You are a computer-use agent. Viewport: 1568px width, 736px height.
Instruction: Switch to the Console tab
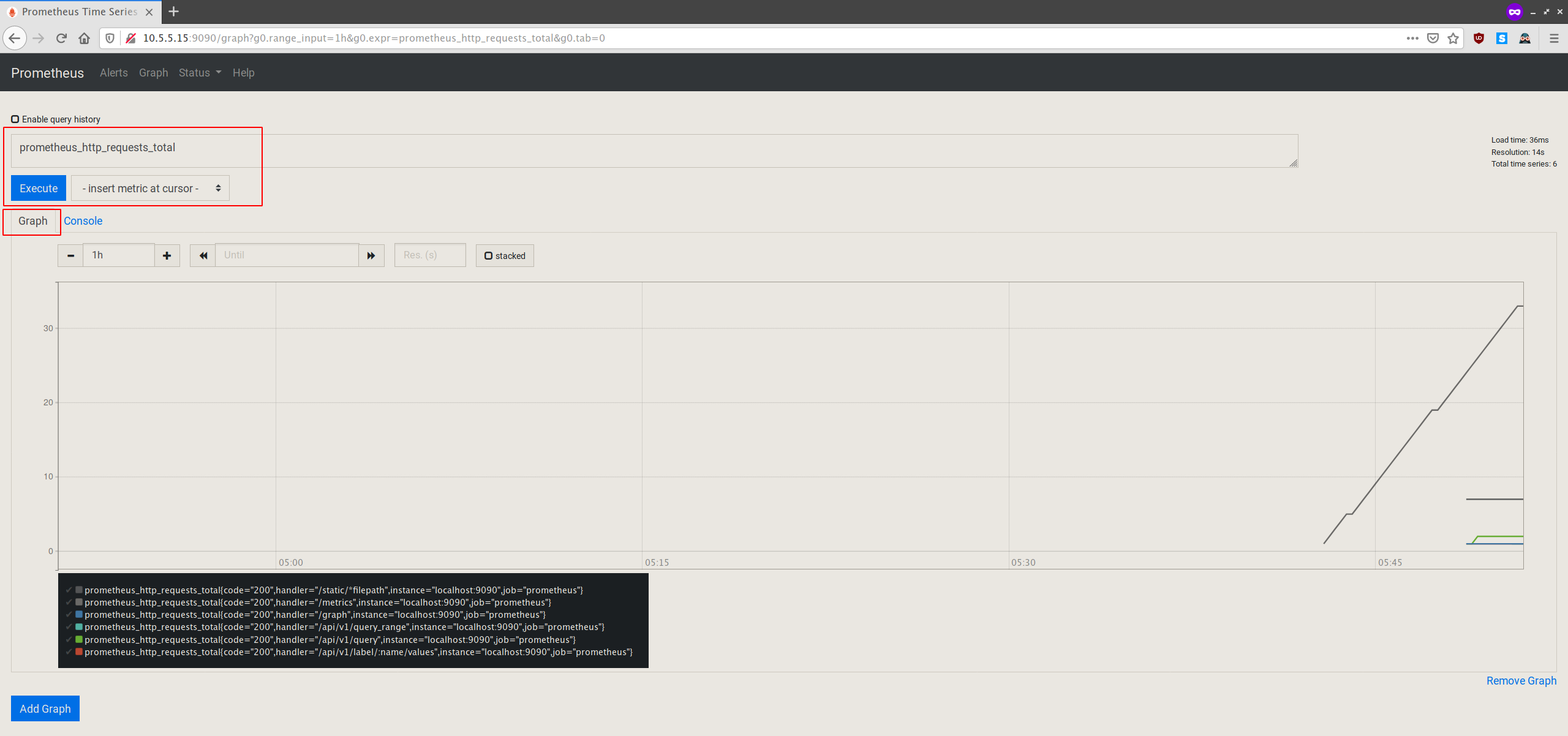[x=83, y=221]
